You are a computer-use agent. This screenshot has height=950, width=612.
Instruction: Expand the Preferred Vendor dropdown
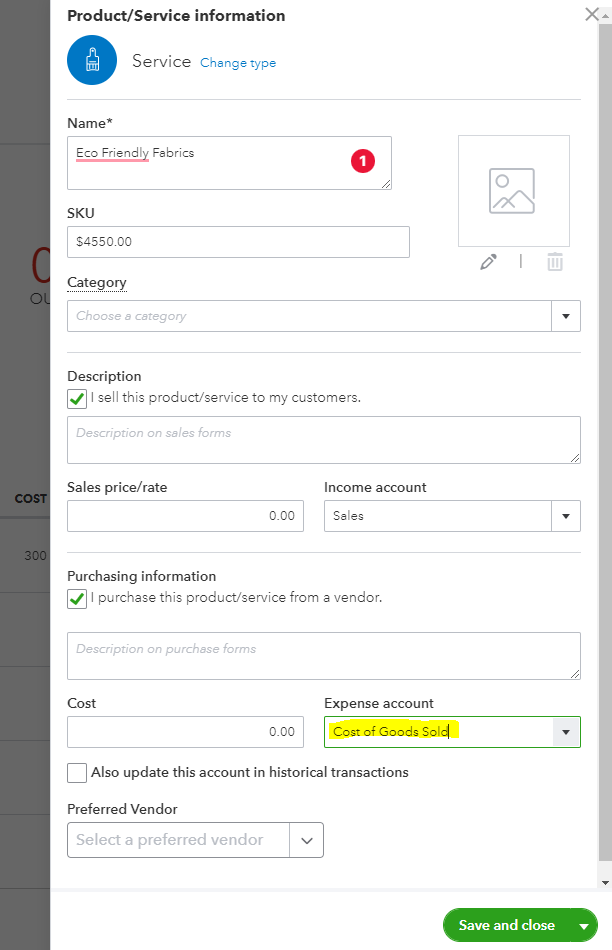(307, 840)
